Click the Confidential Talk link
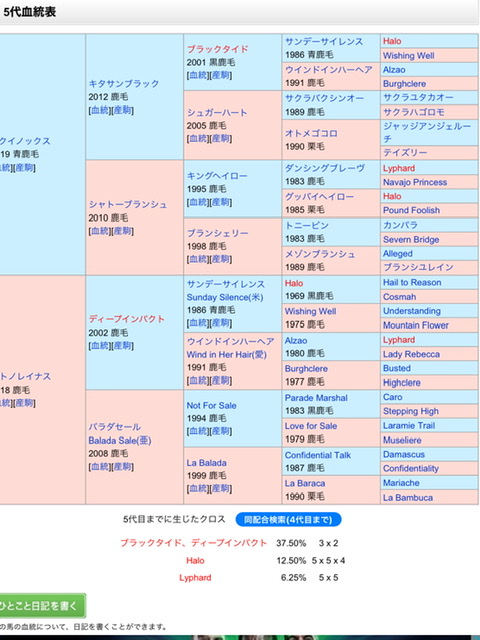The image size is (480, 640). (318, 455)
